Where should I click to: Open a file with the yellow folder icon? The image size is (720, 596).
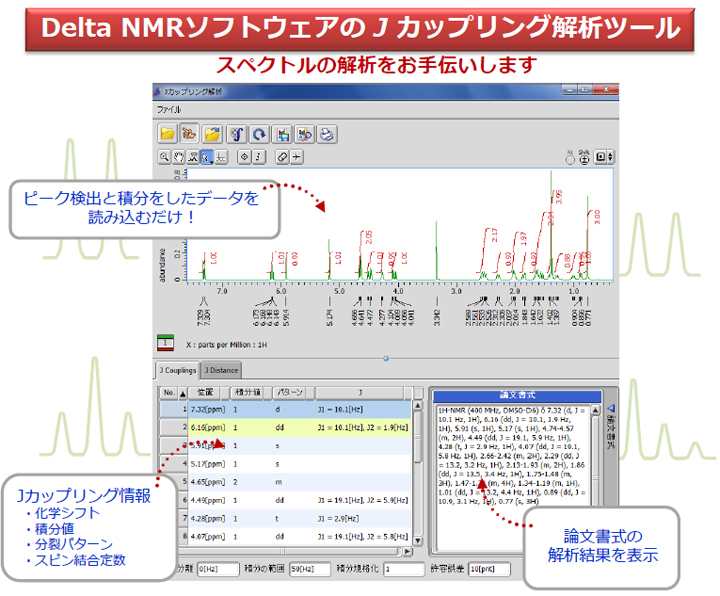[x=168, y=134]
